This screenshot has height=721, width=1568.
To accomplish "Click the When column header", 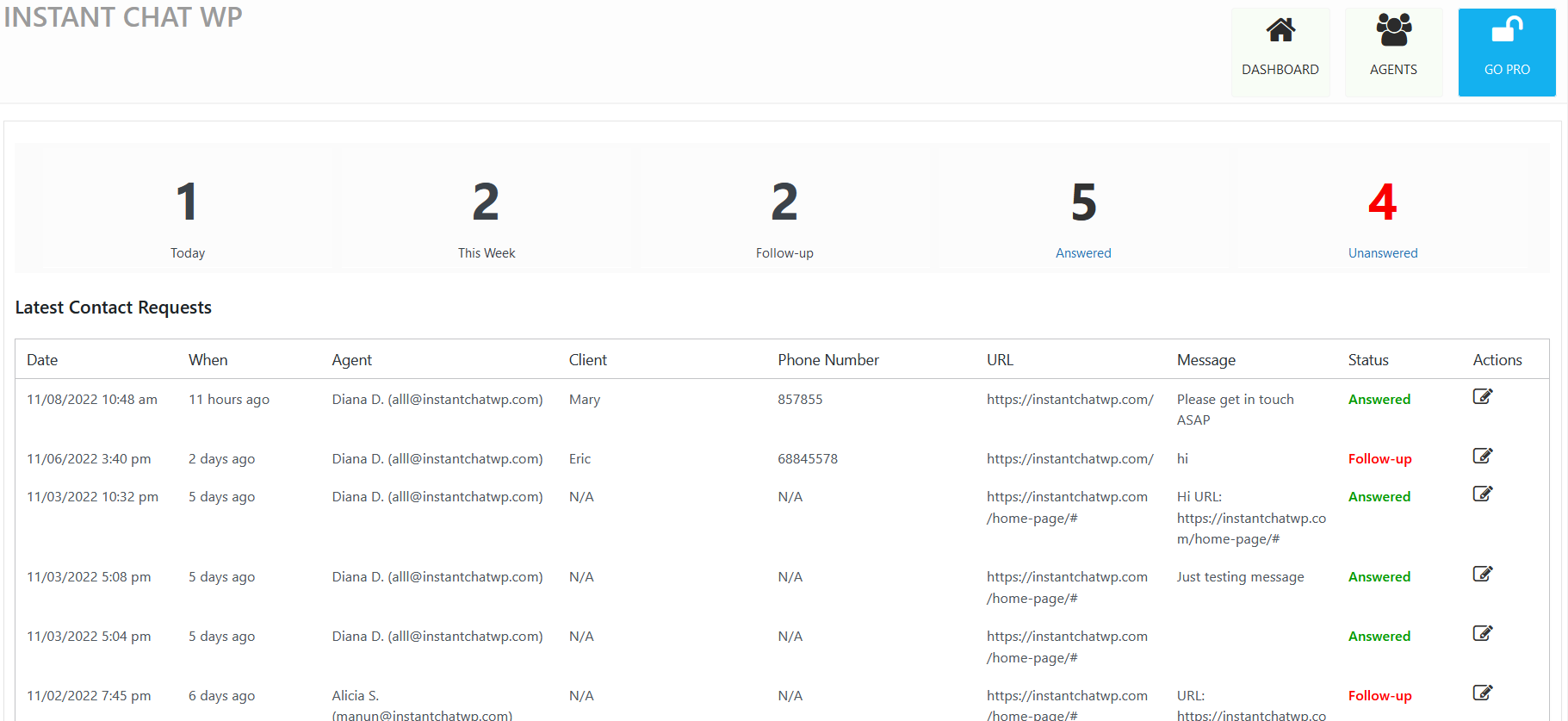I will click(x=208, y=360).
